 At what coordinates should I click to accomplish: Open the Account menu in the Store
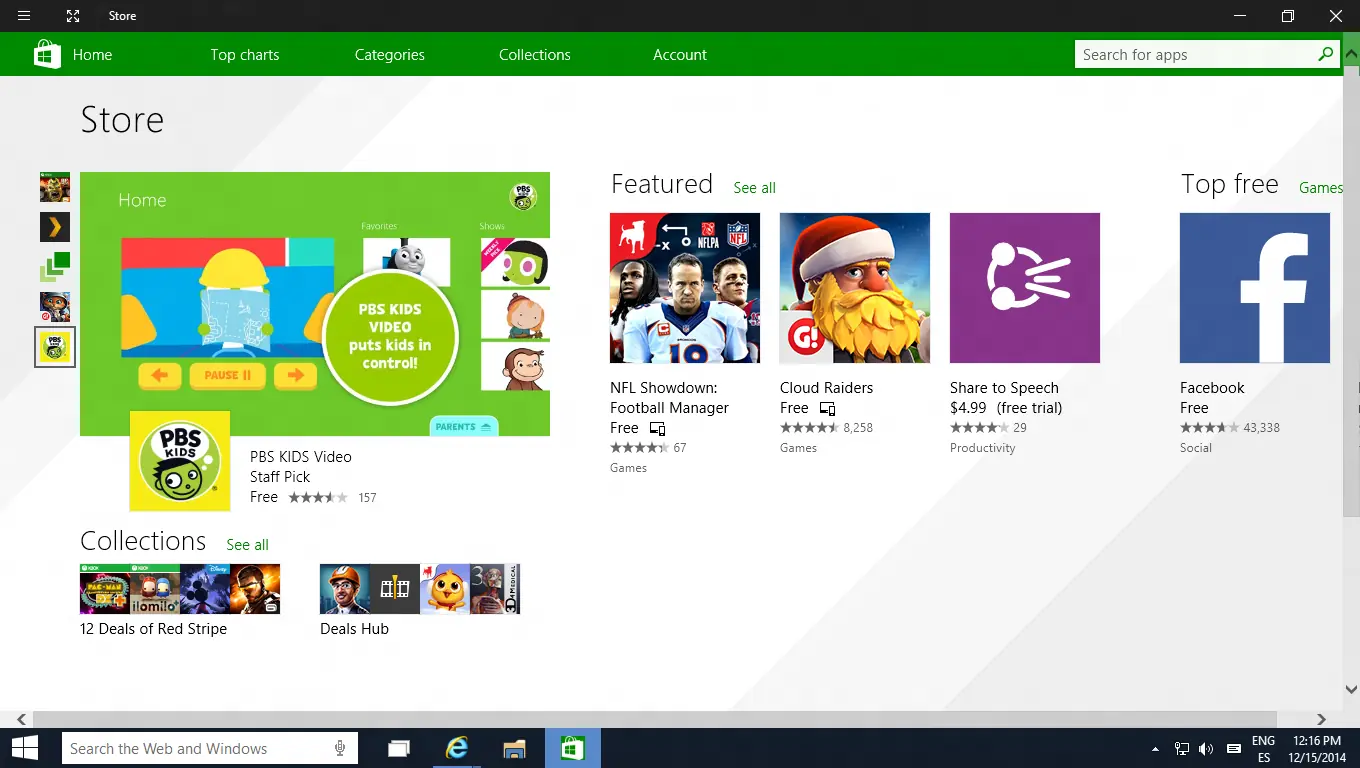679,54
